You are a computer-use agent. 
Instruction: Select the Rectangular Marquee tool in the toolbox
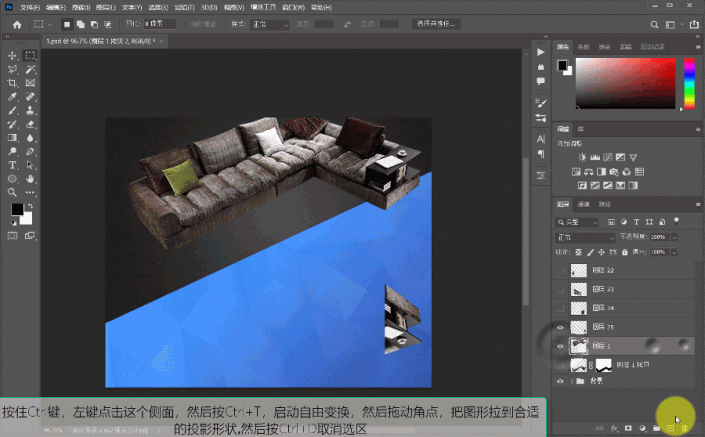(x=30, y=56)
